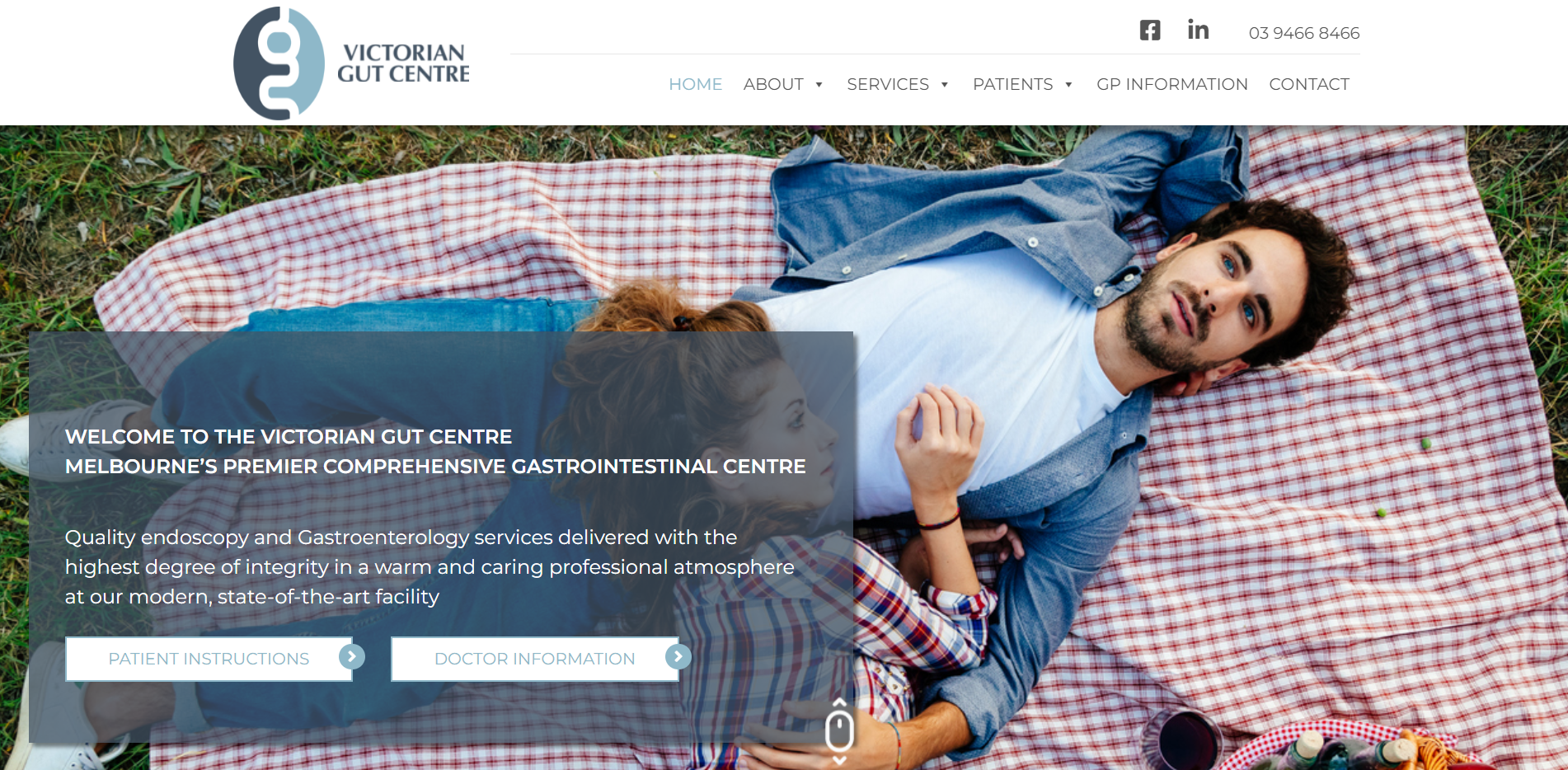
Task: Open the Contact menu item
Action: click(1309, 84)
